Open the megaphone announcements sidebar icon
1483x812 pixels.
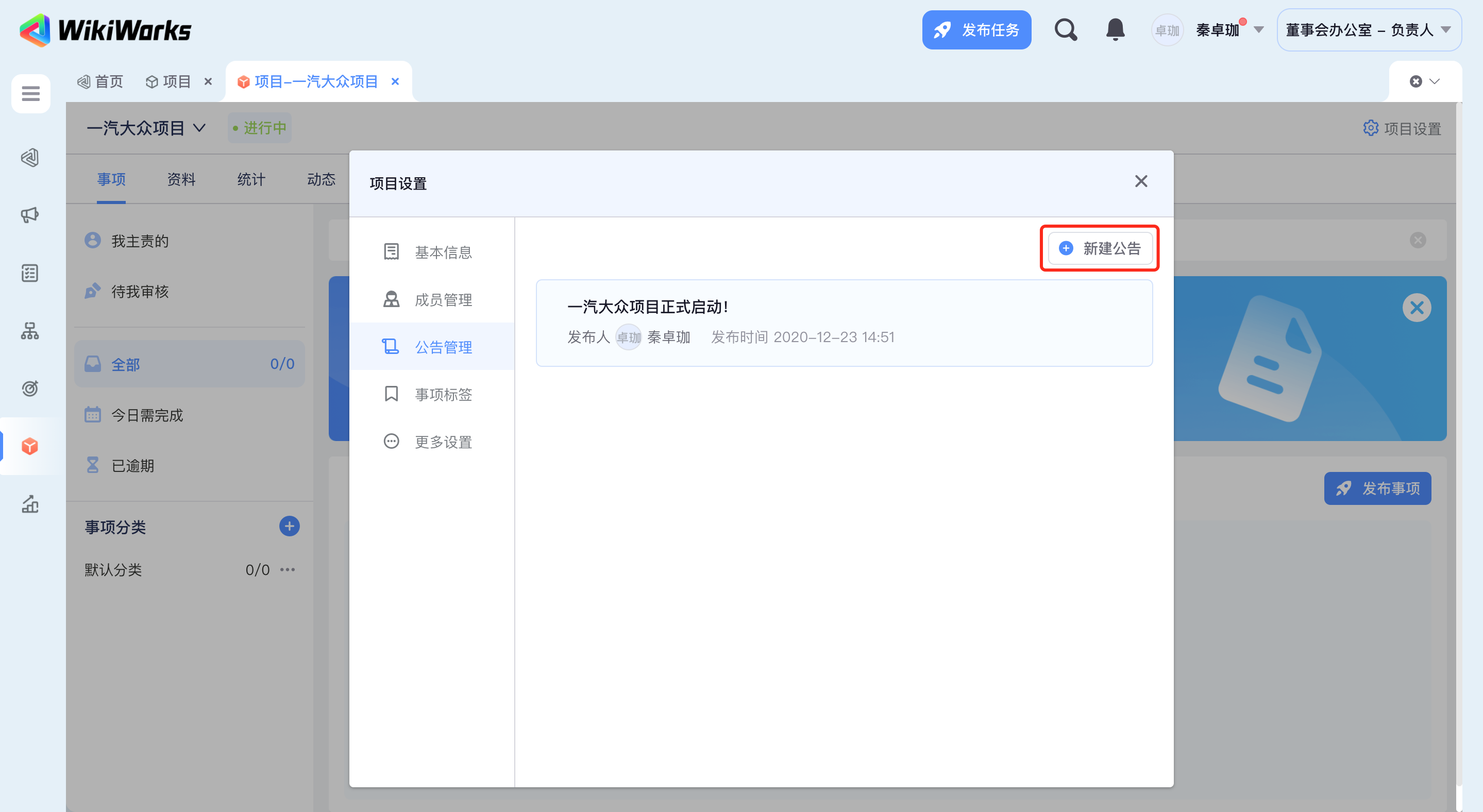30,215
